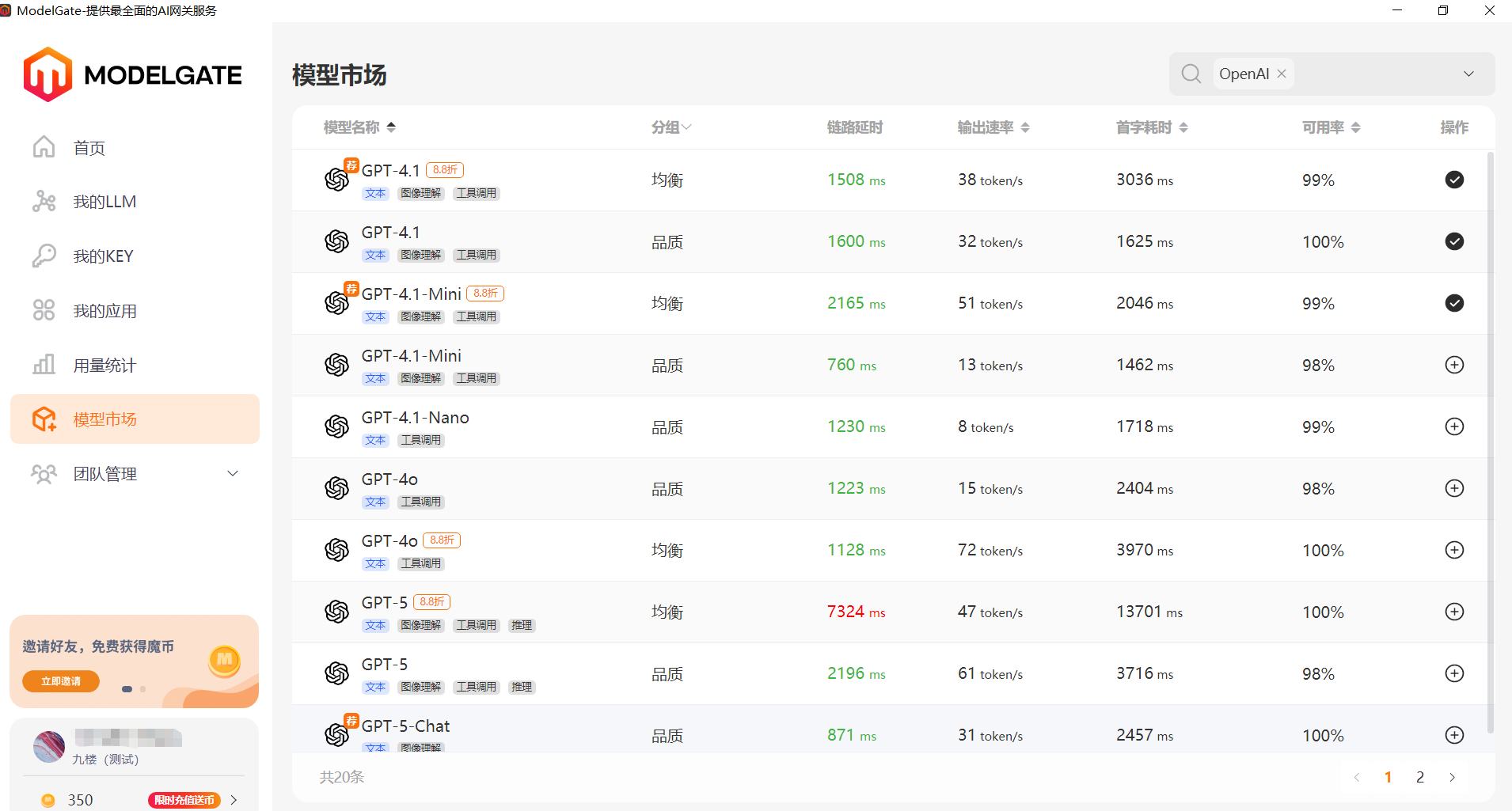Expand the 团队管理 submenu chevron
1512x811 pixels.
pos(233,473)
